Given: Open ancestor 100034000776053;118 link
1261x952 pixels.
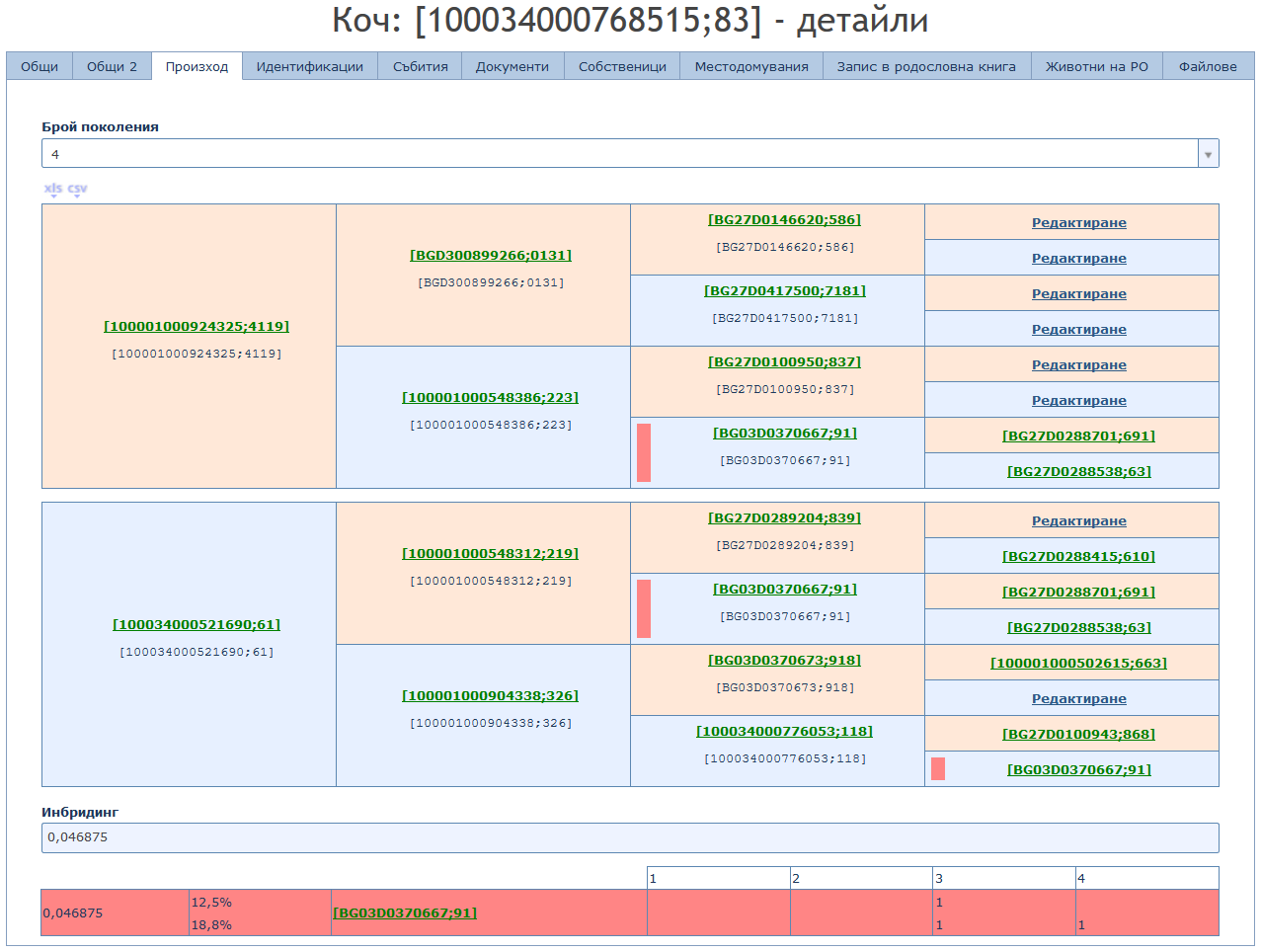Looking at the screenshot, I should click(x=784, y=732).
